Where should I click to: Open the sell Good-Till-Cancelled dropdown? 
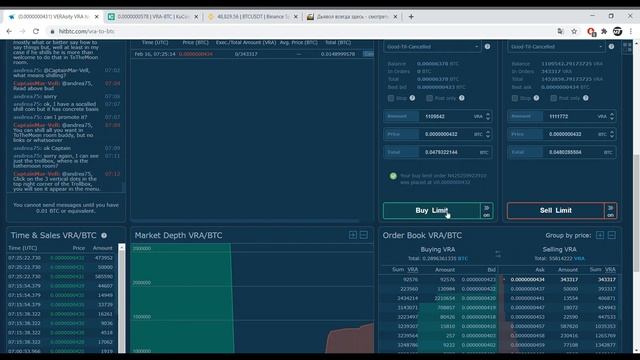(556, 47)
